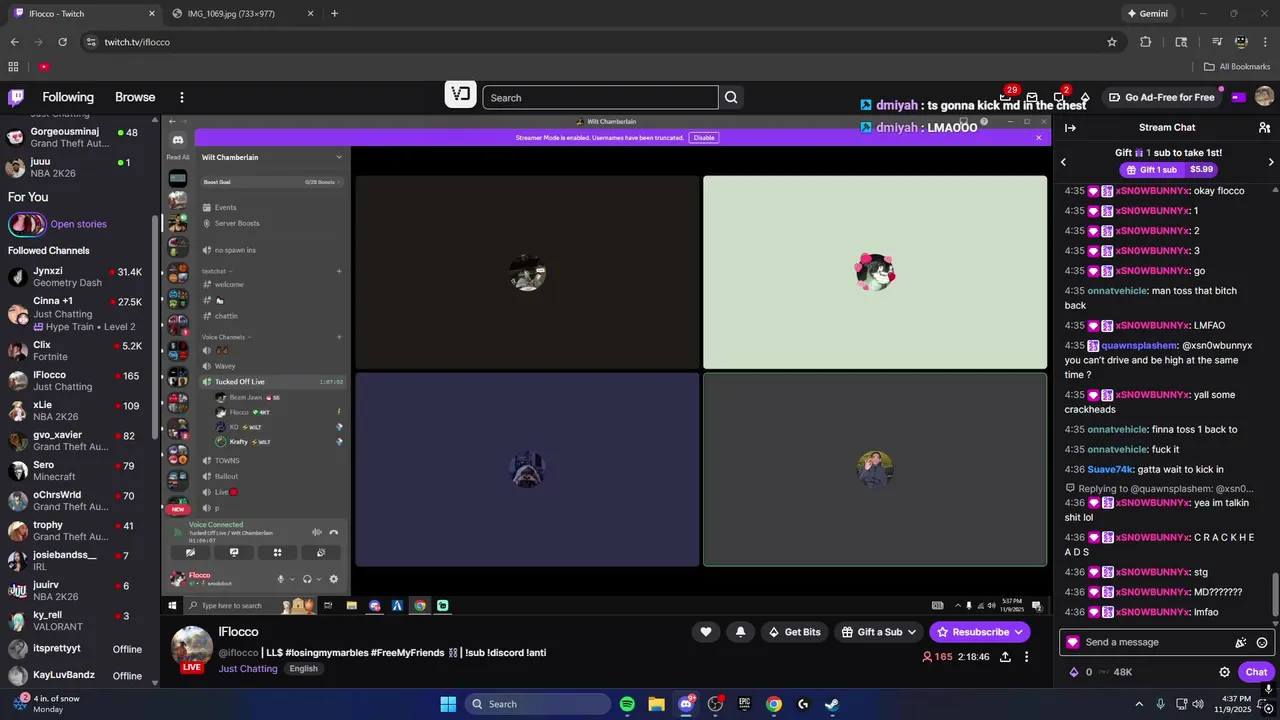
Task: Click the channel points bits balance icon
Action: (1074, 672)
